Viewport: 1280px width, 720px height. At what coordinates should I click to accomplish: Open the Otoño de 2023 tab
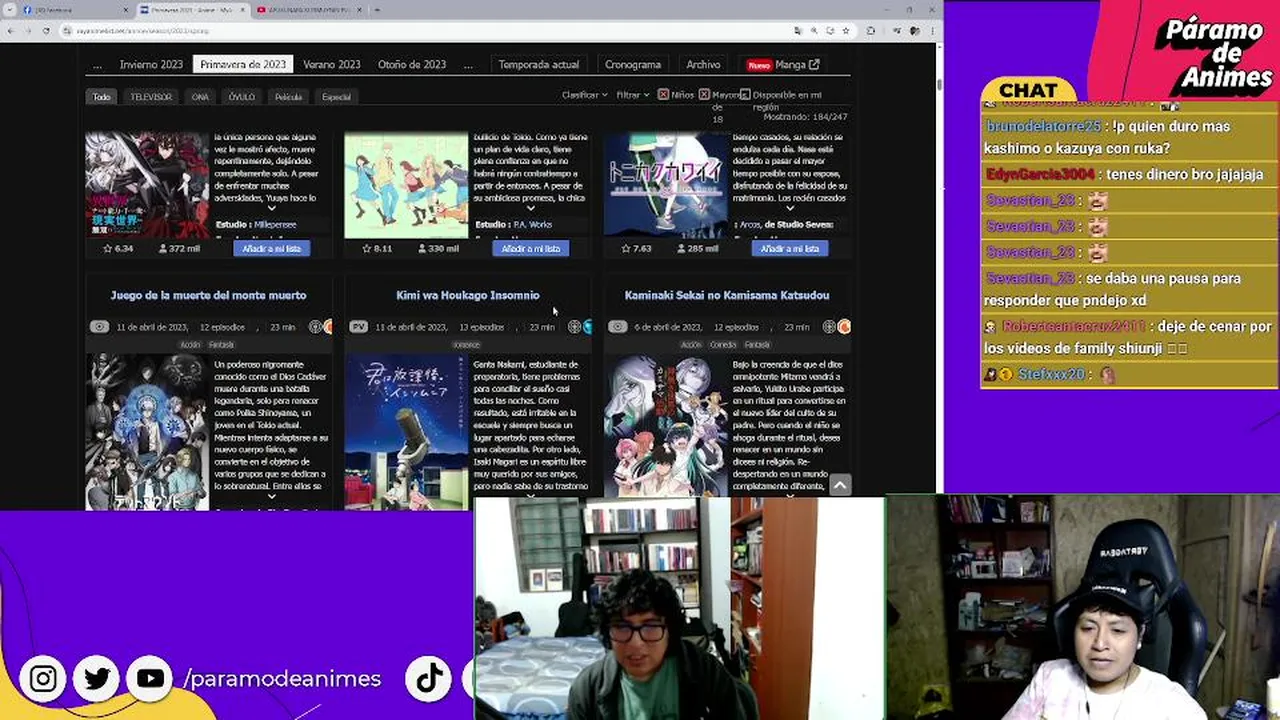412,64
